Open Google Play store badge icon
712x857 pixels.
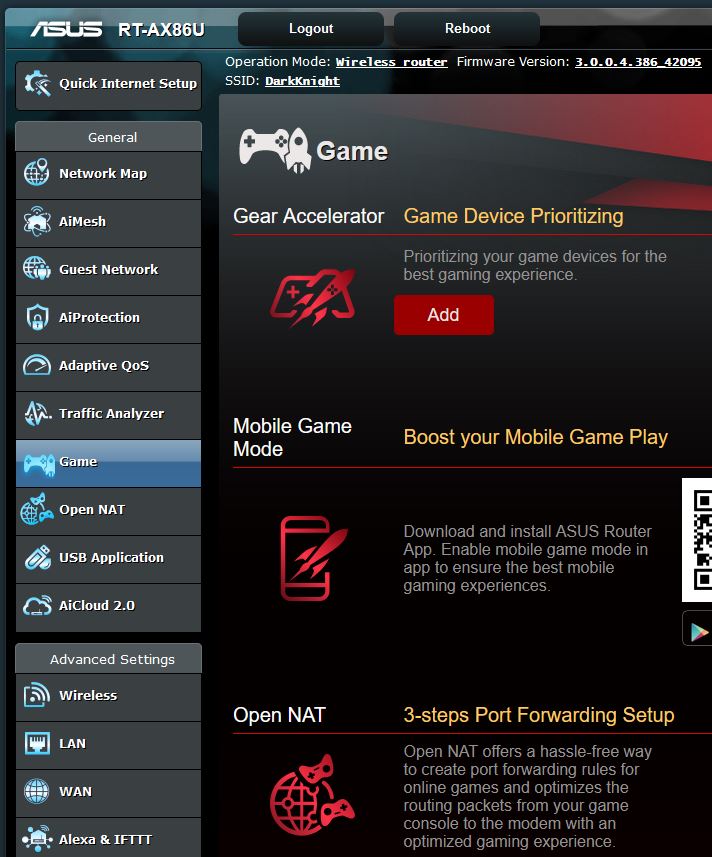point(698,629)
